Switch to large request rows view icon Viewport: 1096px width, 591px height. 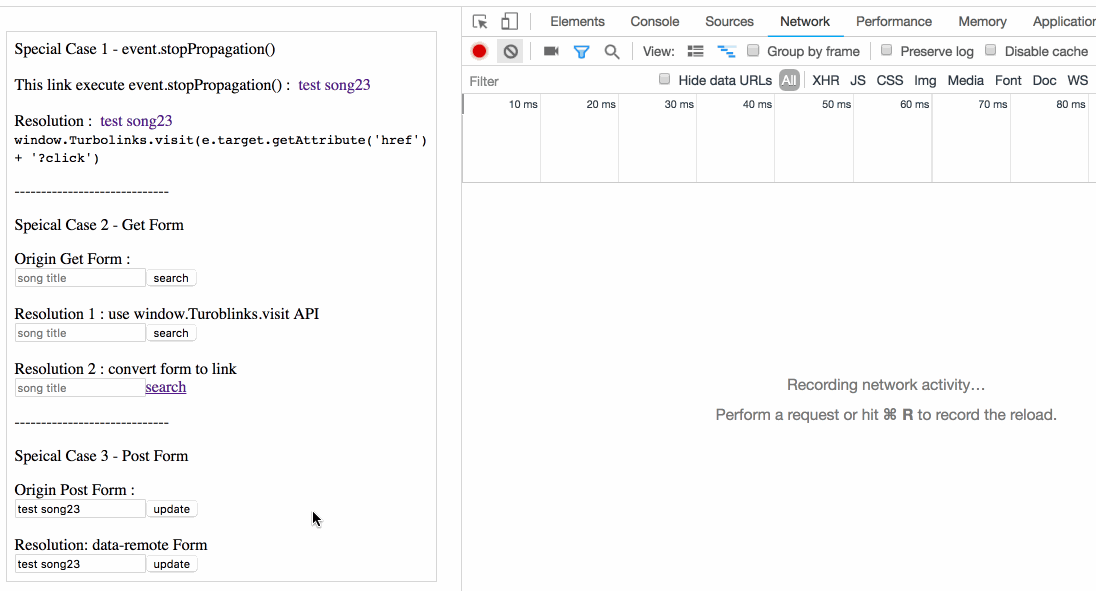tap(696, 51)
